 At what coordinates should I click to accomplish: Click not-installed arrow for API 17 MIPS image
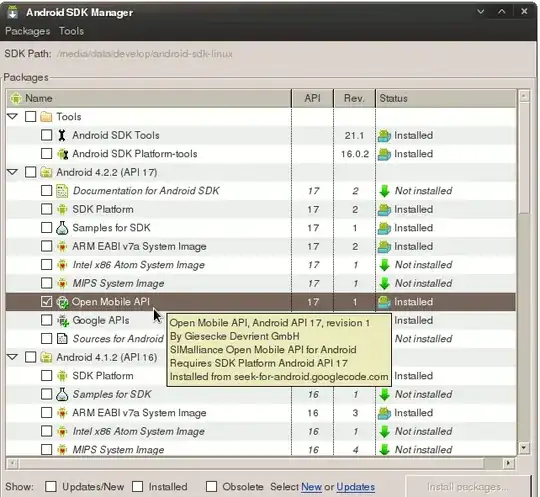tap(384, 283)
